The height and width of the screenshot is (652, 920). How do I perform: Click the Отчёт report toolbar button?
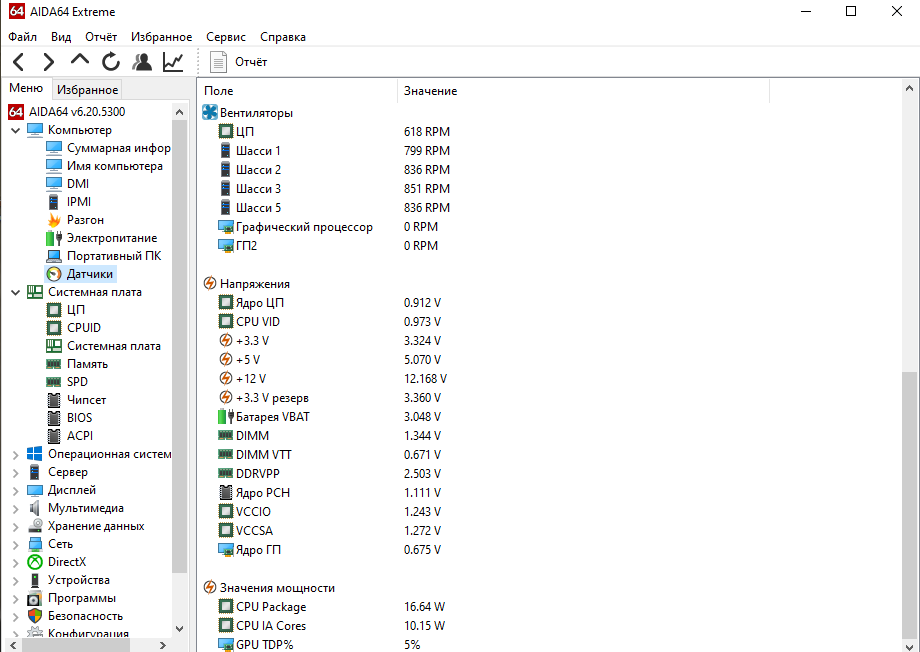pyautogui.click(x=238, y=62)
